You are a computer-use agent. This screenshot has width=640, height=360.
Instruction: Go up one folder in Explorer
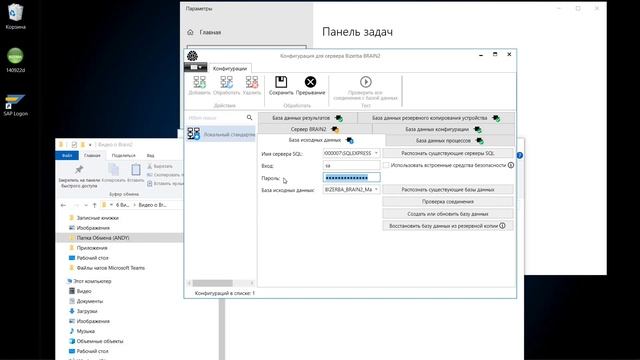pyautogui.click(x=94, y=205)
